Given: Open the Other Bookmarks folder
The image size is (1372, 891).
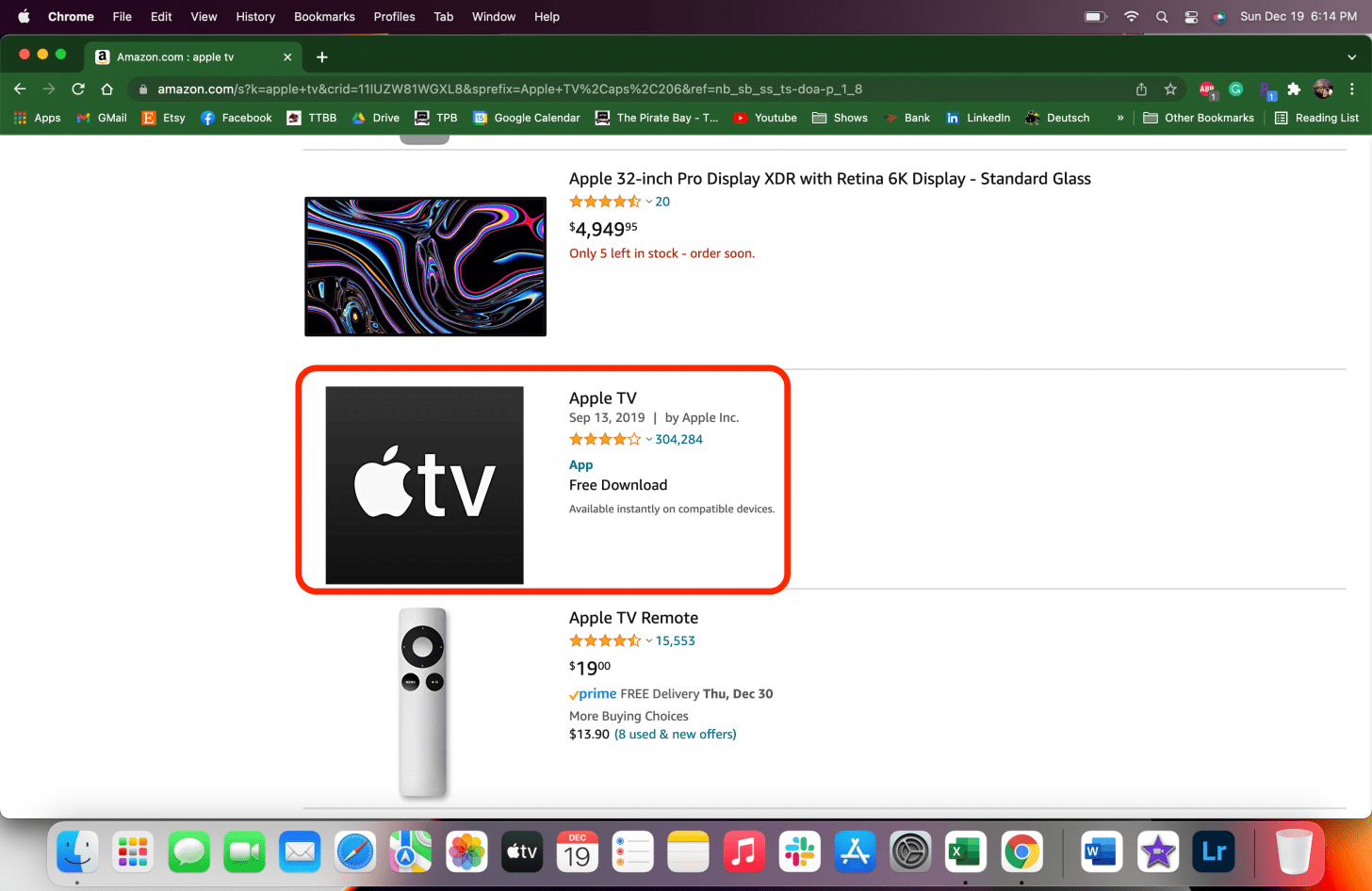Looking at the screenshot, I should click(1199, 118).
